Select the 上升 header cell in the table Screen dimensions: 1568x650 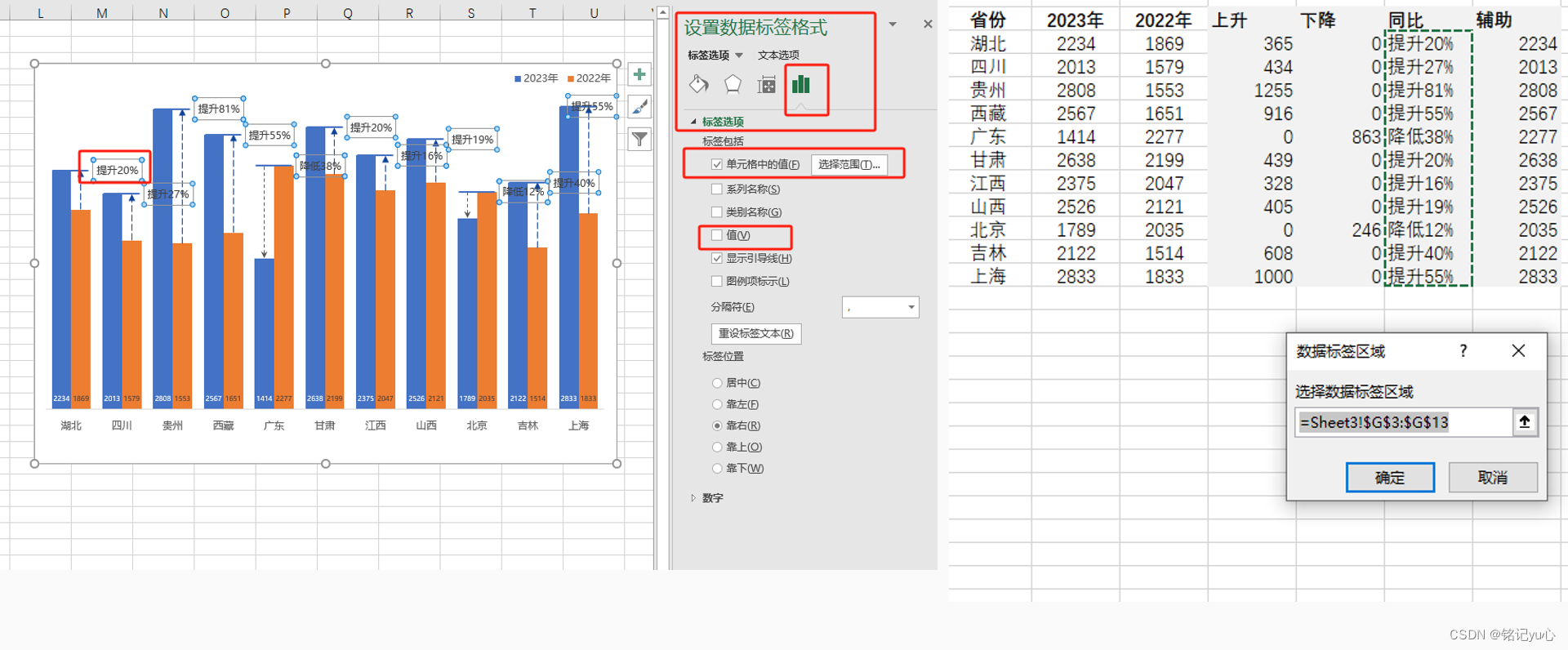click(1252, 20)
